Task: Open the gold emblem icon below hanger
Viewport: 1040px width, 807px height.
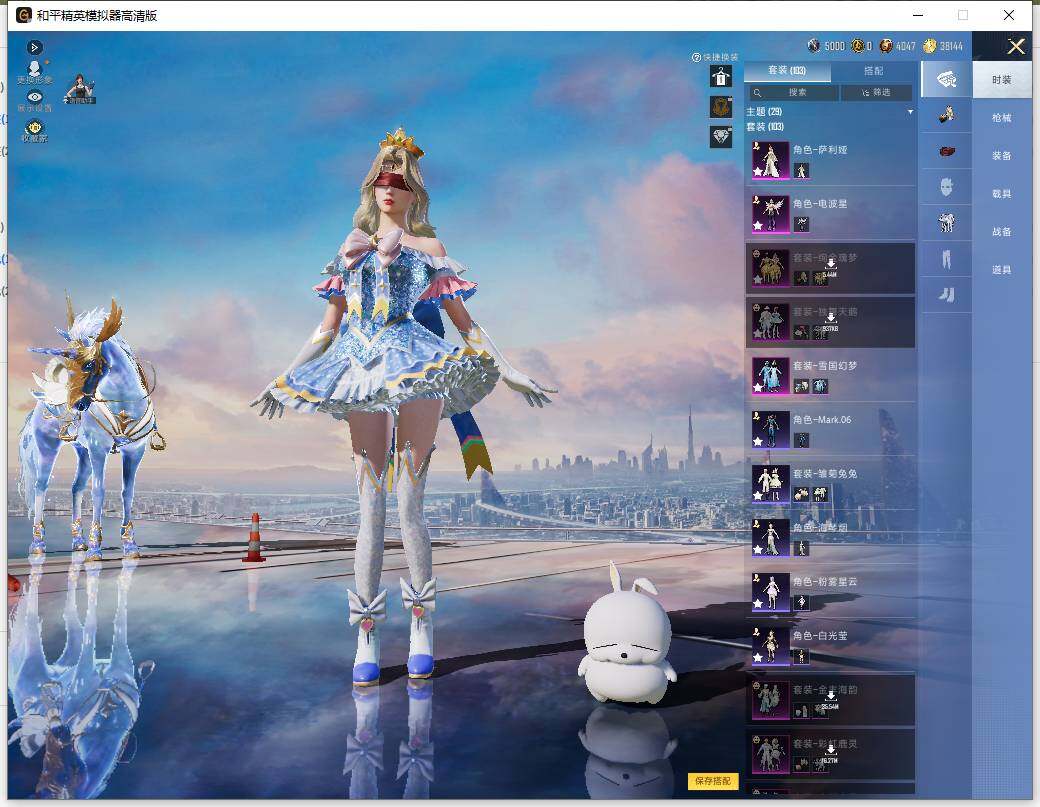Action: (x=721, y=107)
